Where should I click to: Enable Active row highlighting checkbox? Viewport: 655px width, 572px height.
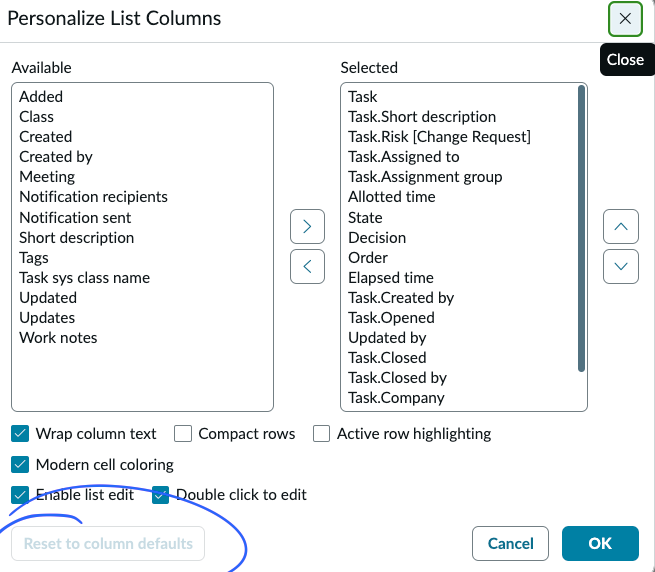321,434
